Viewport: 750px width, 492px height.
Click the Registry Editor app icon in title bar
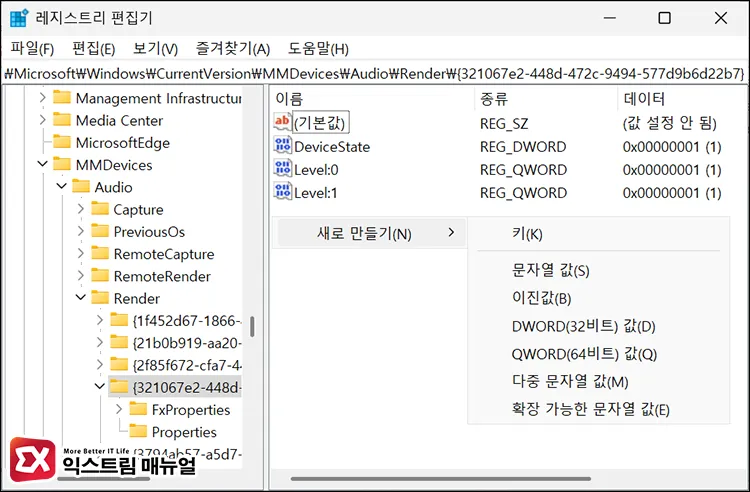coord(19,18)
